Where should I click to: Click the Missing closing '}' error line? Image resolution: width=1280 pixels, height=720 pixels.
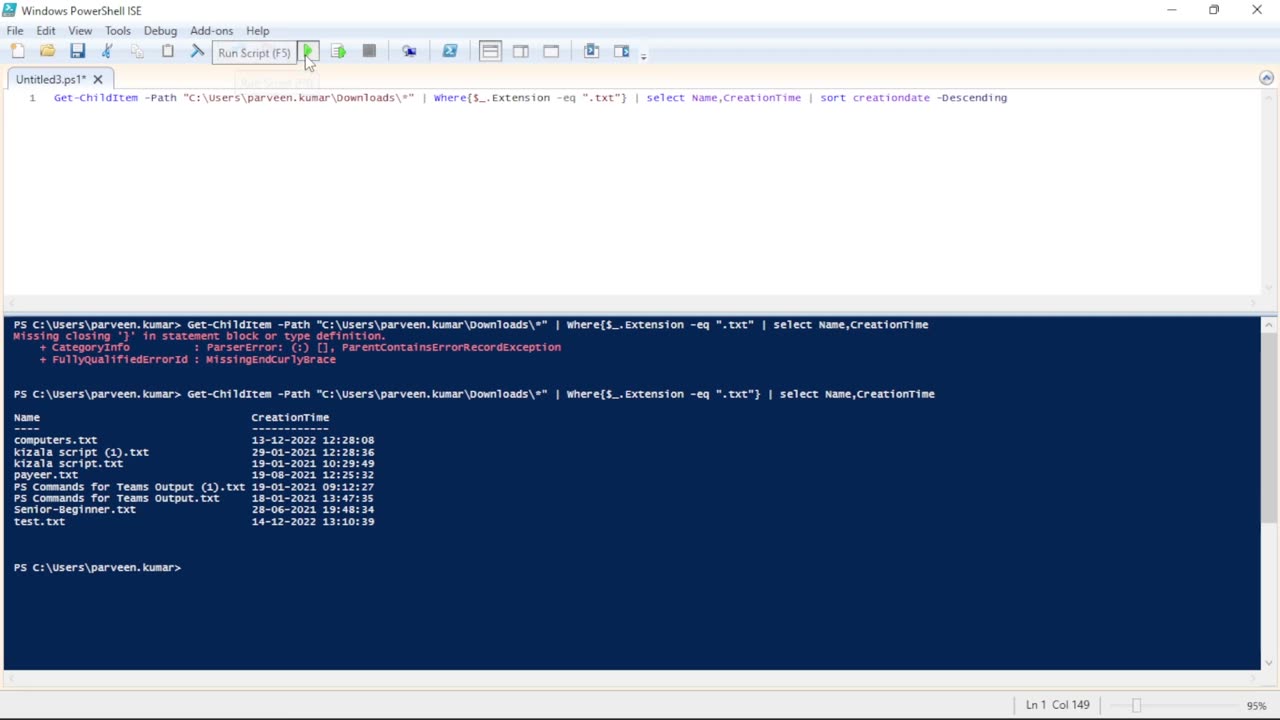click(199, 336)
